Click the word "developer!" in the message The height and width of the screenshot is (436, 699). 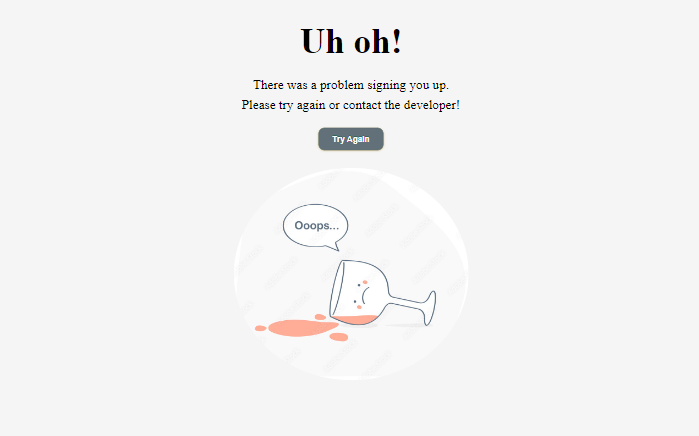click(432, 105)
